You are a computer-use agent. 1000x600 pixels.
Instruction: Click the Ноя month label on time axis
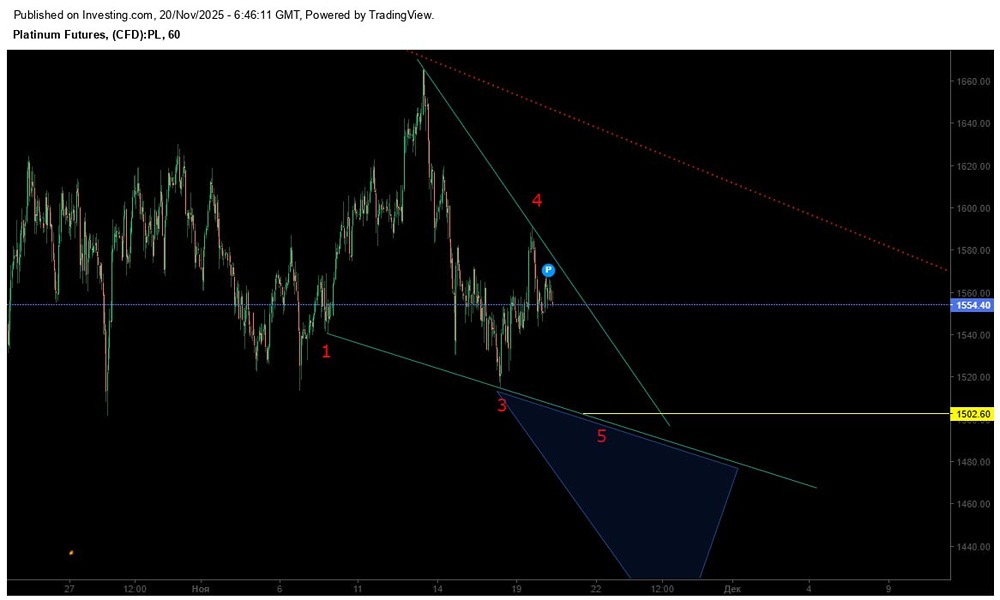(200, 589)
